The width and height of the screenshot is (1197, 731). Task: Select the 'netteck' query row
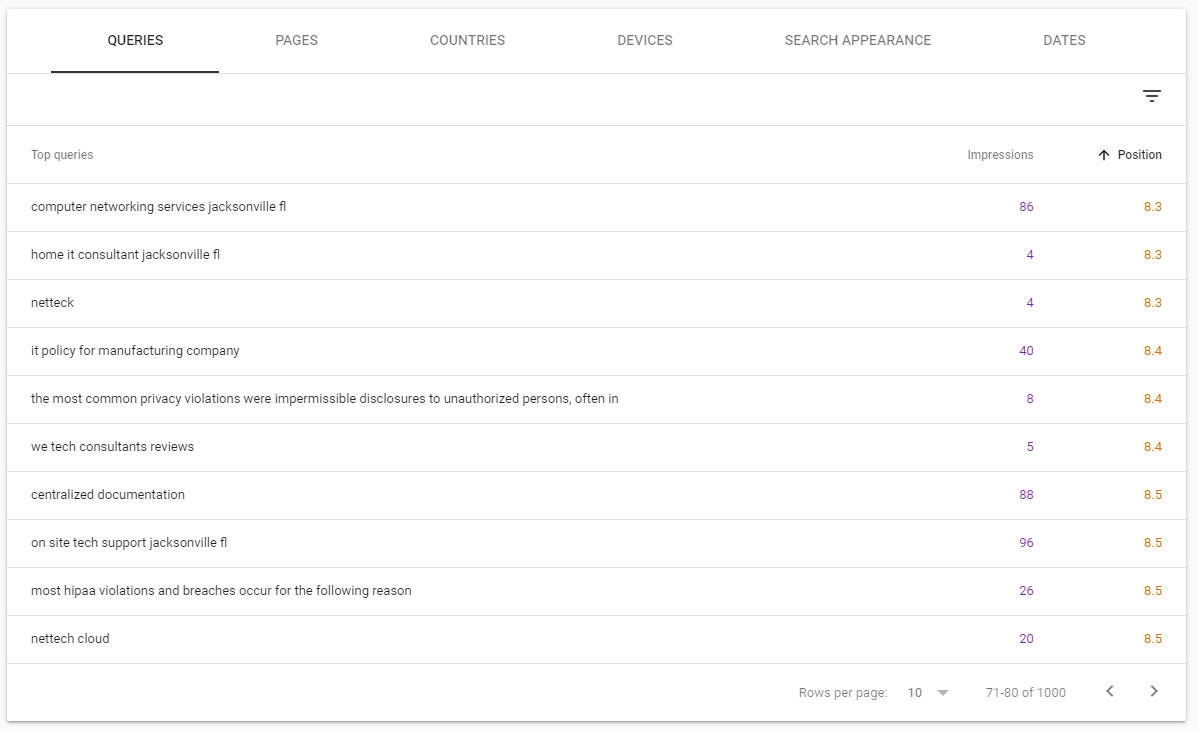pyautogui.click(x=52, y=303)
